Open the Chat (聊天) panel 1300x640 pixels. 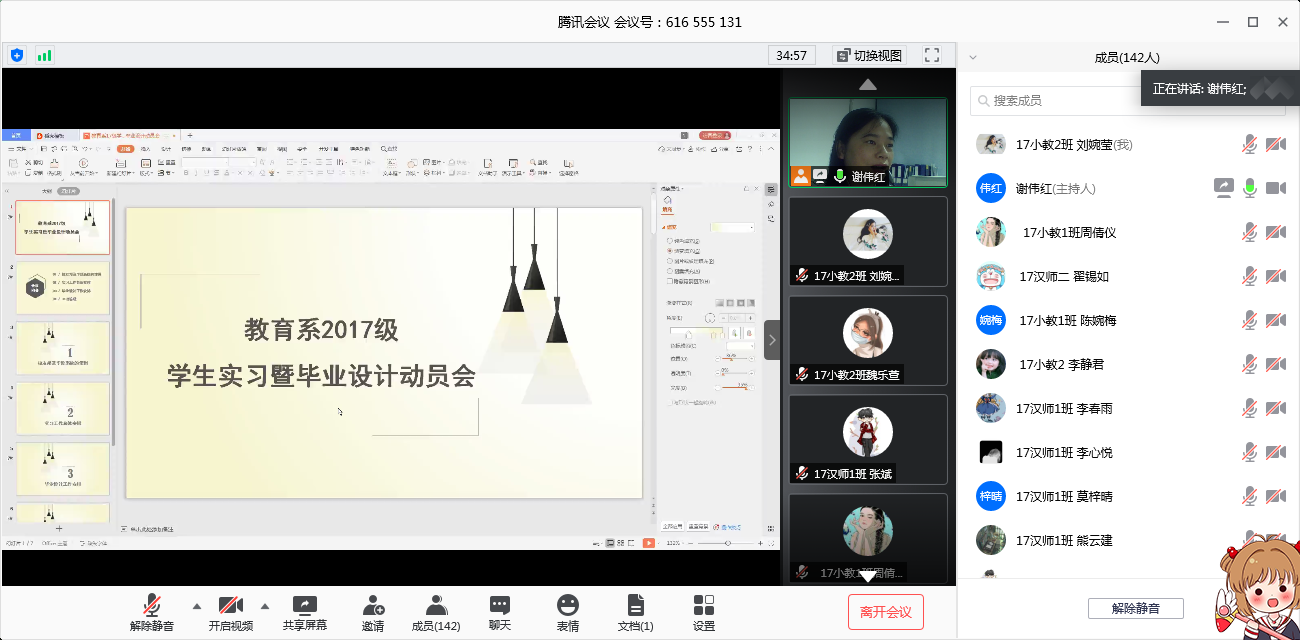click(x=500, y=613)
